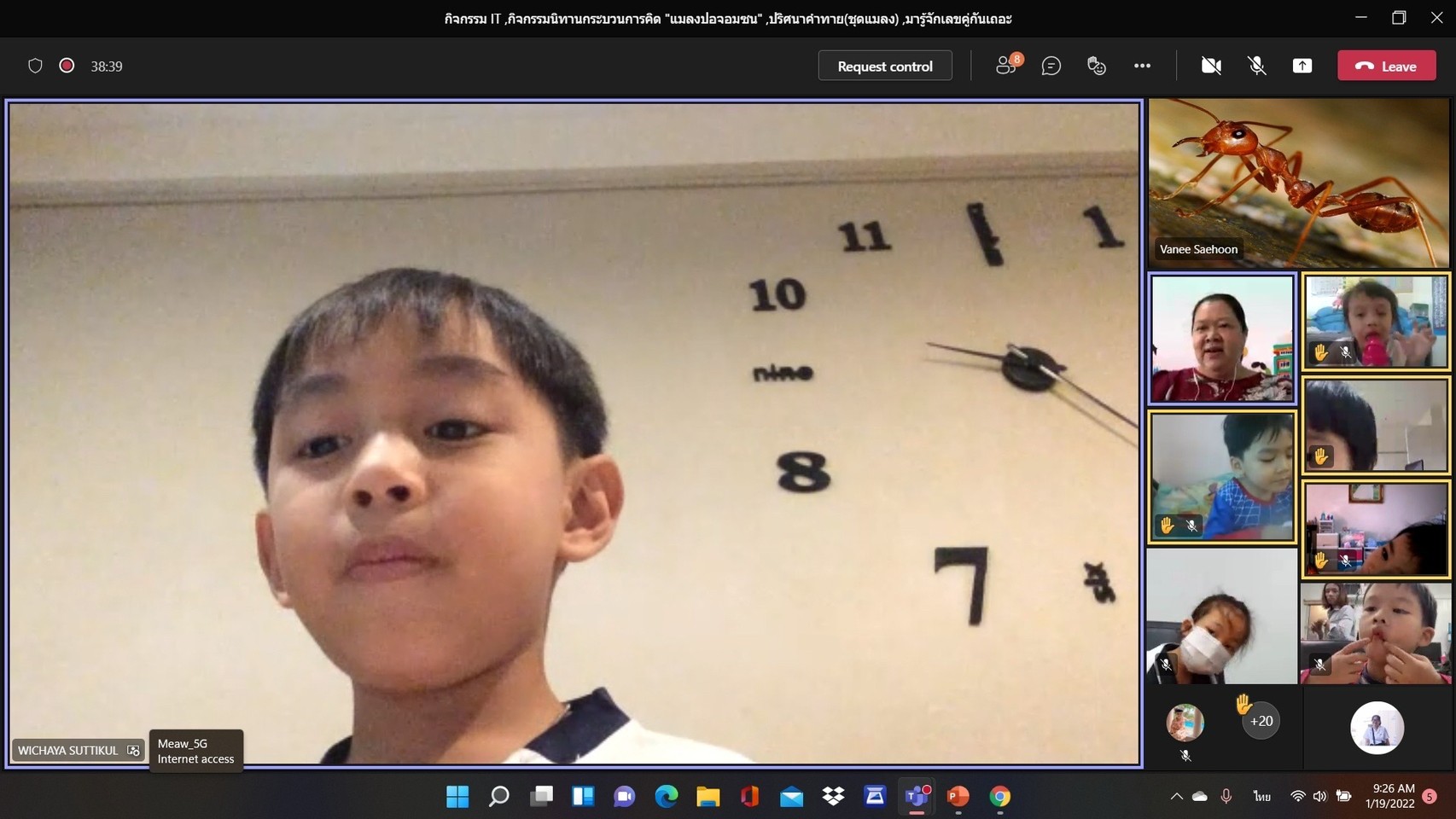Open the participants panel
The width and height of the screenshot is (1456, 819).
[x=1007, y=66]
